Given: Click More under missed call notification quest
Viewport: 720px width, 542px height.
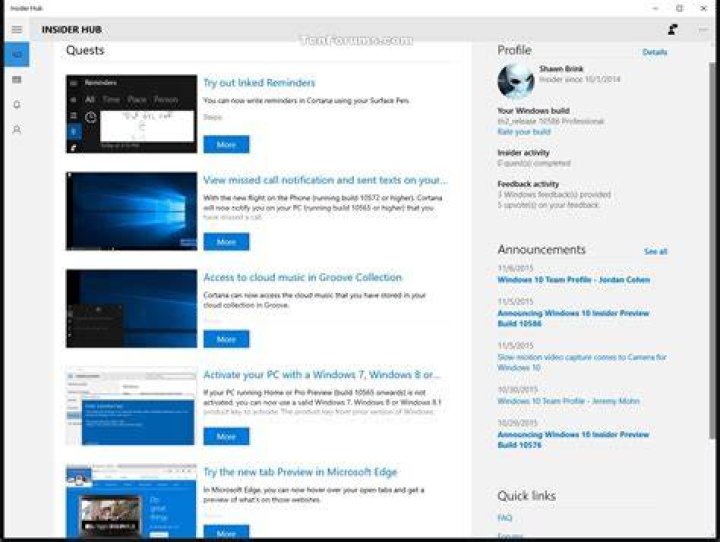Looking at the screenshot, I should tap(226, 242).
